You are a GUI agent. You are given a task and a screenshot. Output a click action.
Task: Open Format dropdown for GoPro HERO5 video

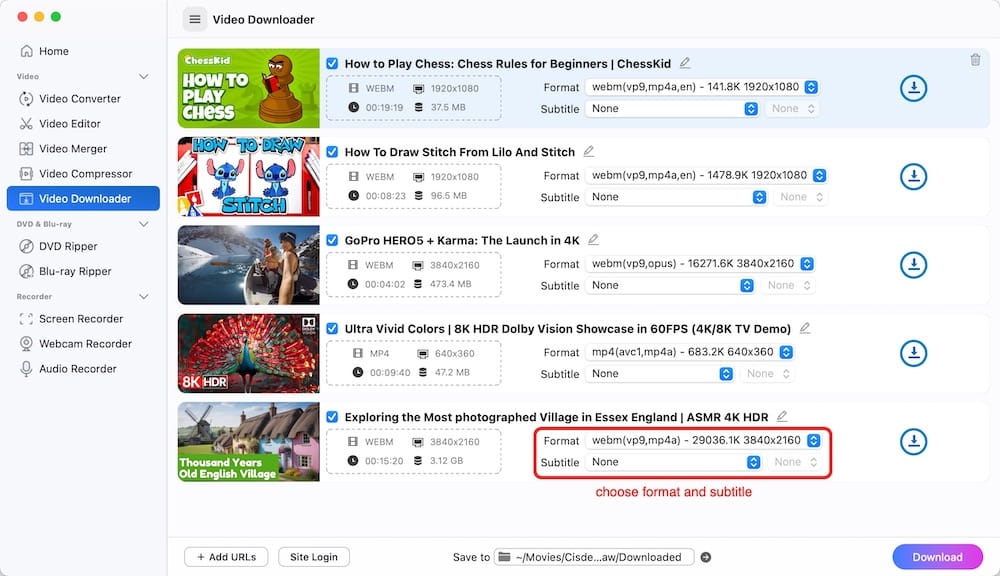(700, 263)
